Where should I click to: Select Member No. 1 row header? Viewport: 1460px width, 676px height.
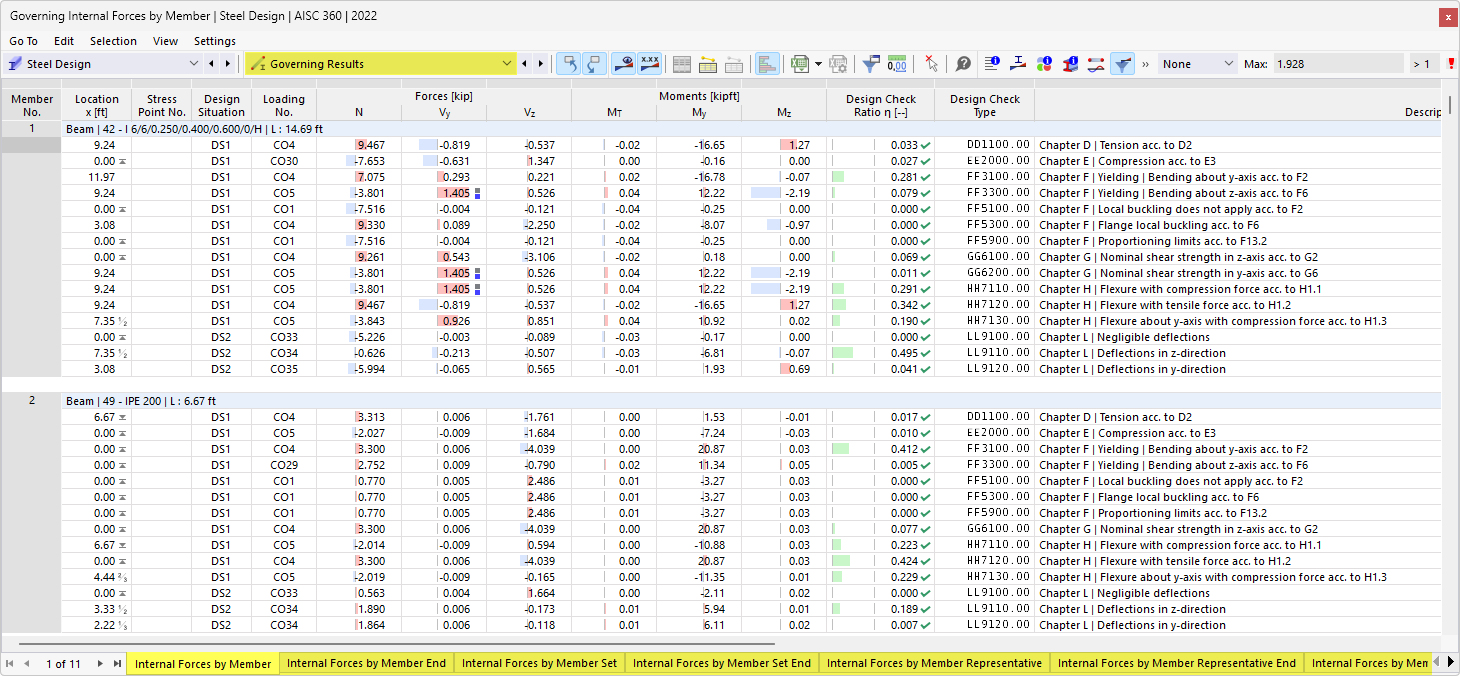pyautogui.click(x=31, y=129)
